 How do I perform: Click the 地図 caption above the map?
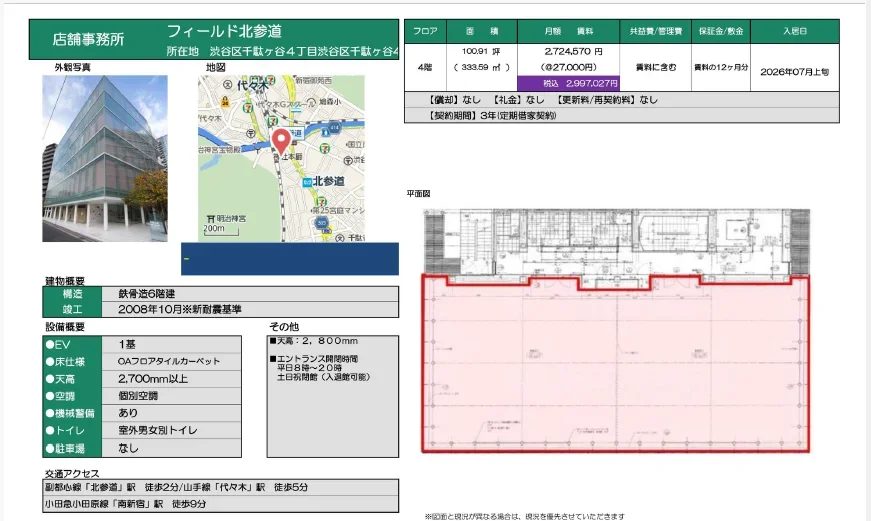pos(216,67)
